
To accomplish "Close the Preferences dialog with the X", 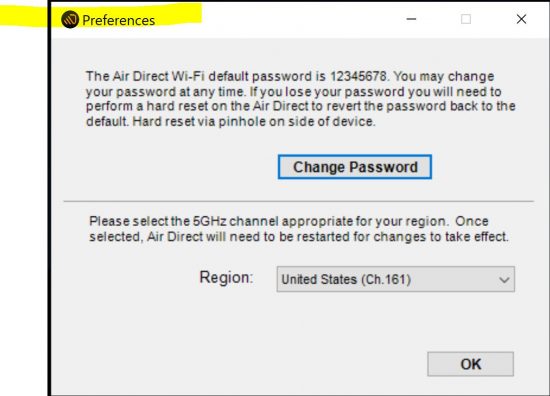I will coord(521,19).
